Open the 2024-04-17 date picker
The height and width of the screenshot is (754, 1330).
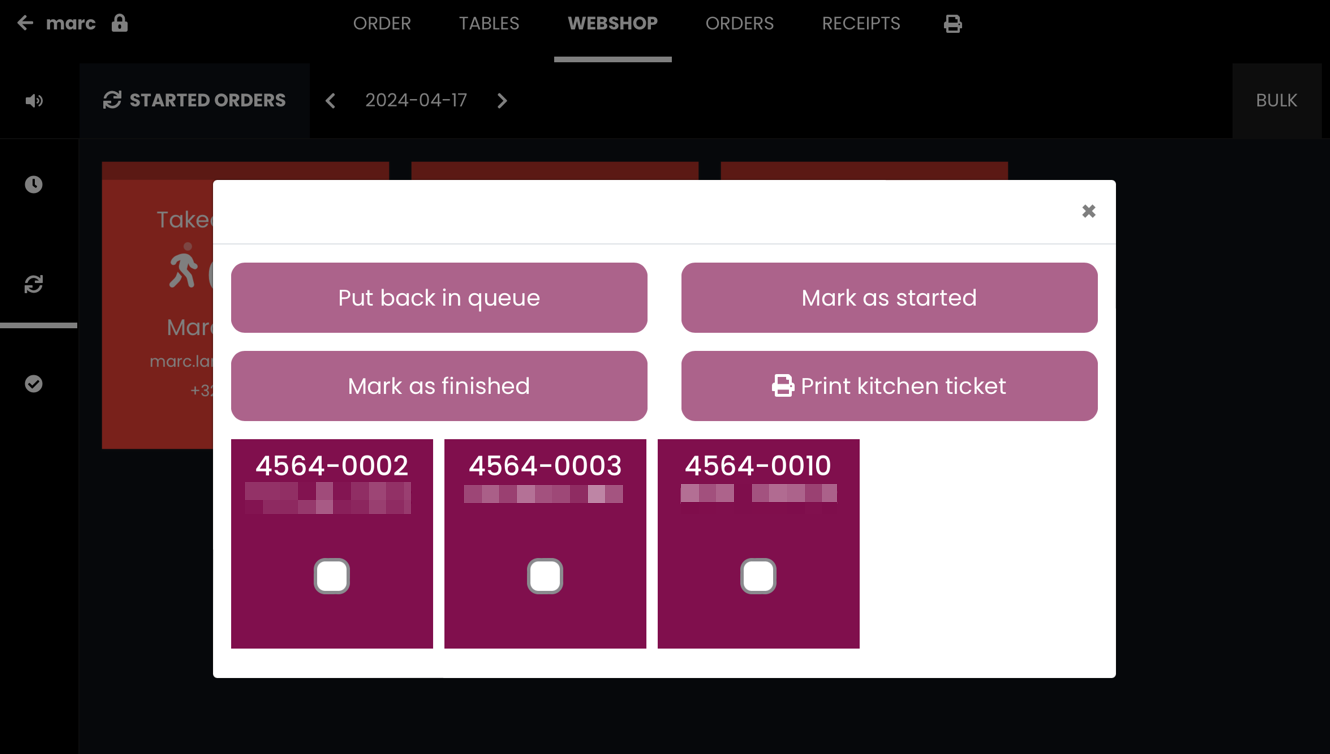tap(416, 101)
